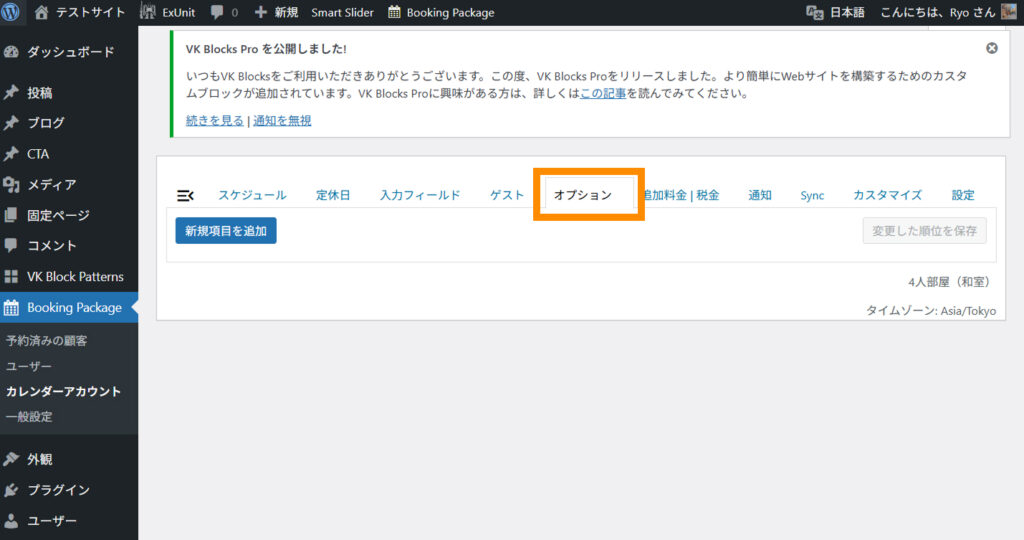Open 予約済みの顧客 submenu item

tap(46, 341)
